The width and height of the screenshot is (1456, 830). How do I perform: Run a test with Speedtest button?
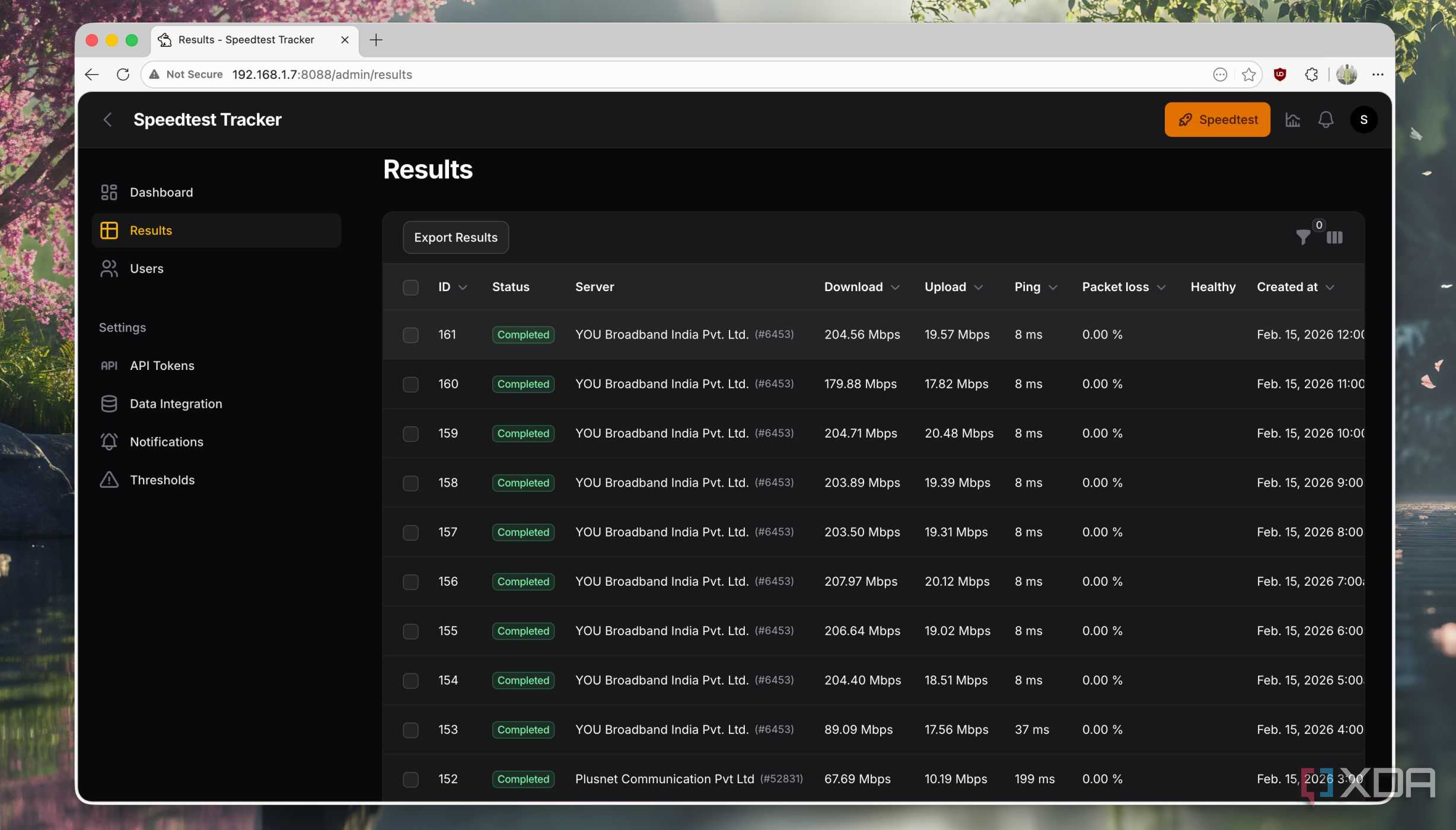tap(1217, 120)
